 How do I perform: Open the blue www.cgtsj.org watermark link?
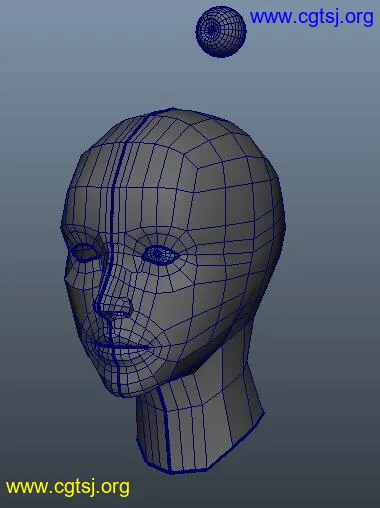pyautogui.click(x=311, y=17)
